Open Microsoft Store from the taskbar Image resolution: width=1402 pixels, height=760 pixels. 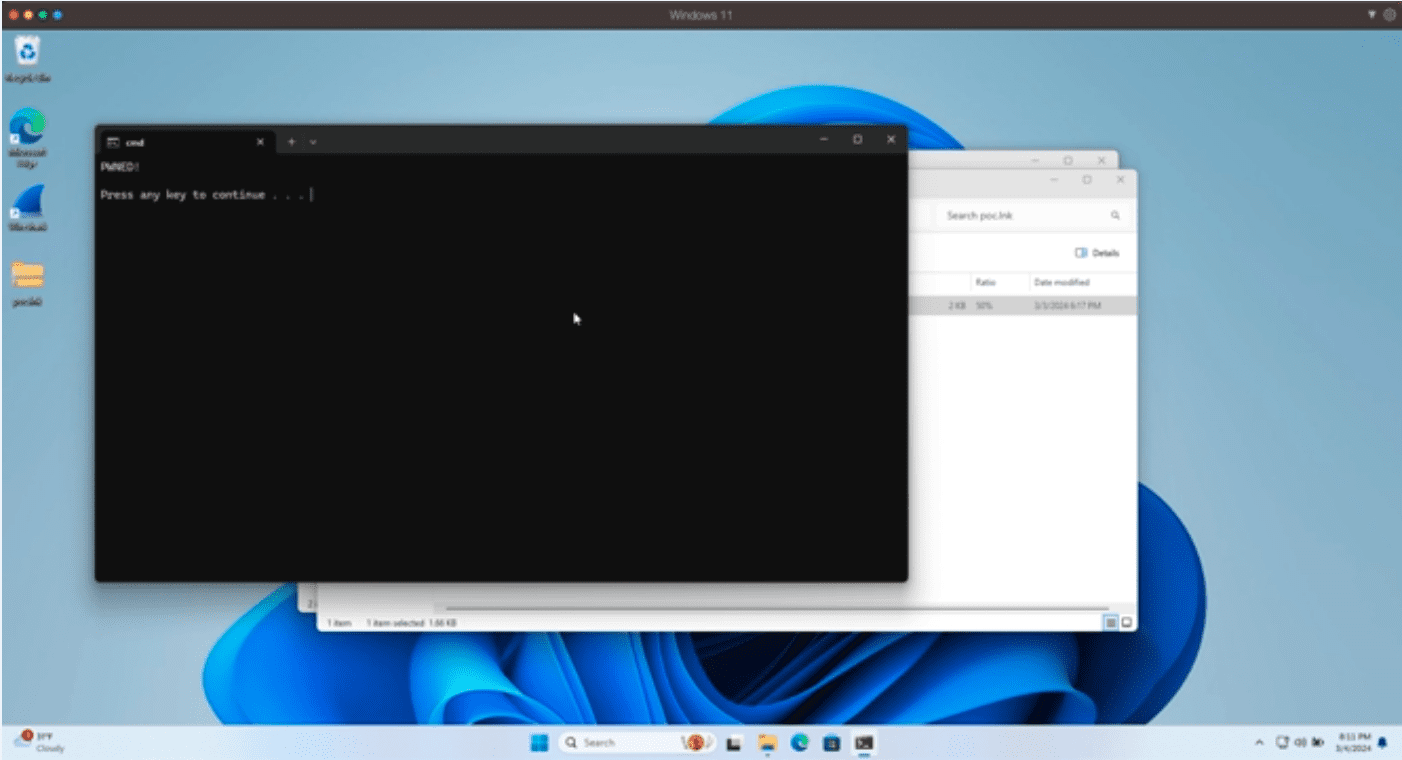click(x=831, y=743)
